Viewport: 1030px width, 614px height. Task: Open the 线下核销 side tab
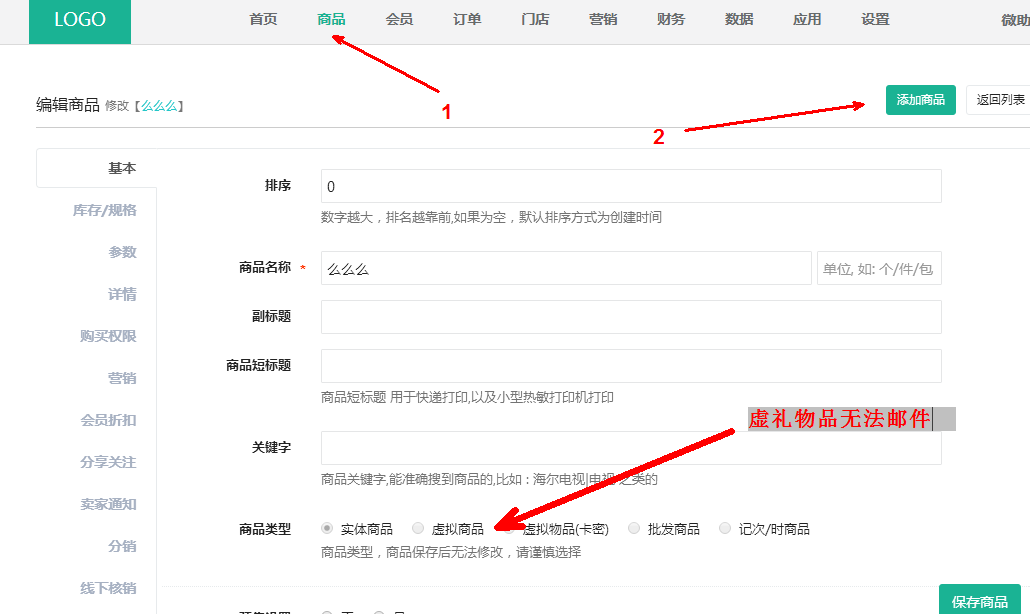pos(108,588)
